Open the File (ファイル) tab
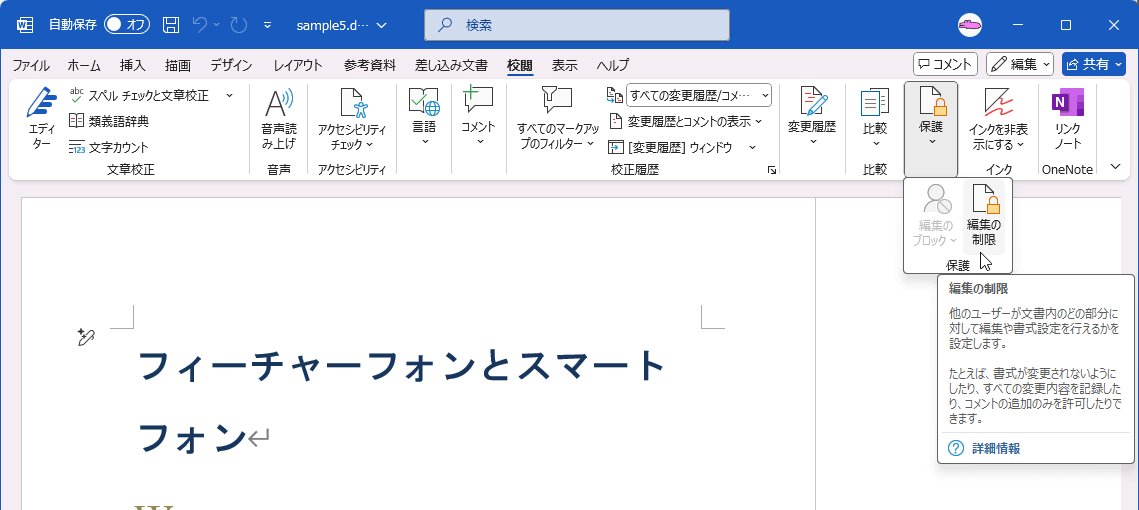Screen dimensions: 1139x510 pyautogui.click(x=31, y=65)
